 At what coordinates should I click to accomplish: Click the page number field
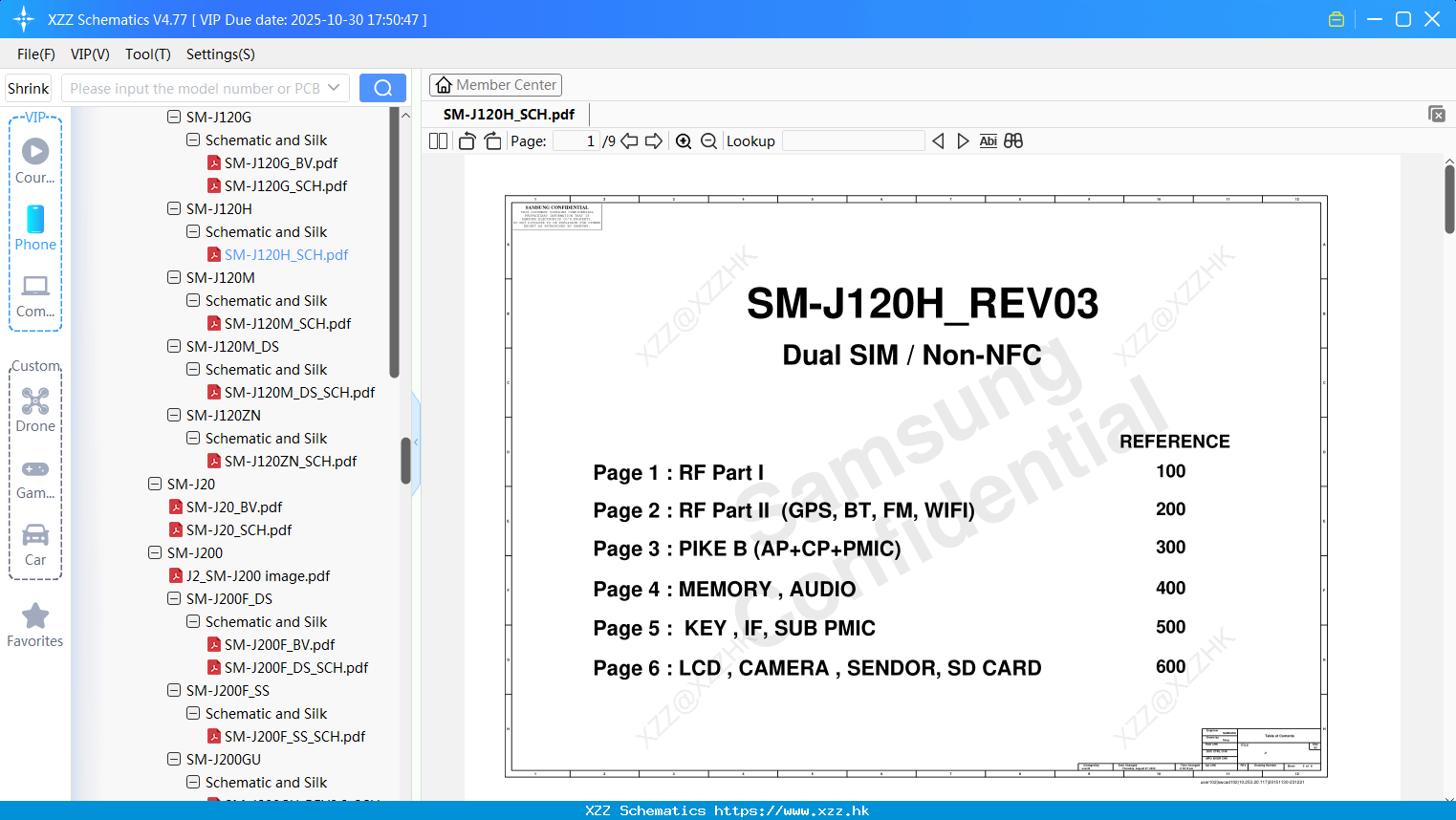576,140
